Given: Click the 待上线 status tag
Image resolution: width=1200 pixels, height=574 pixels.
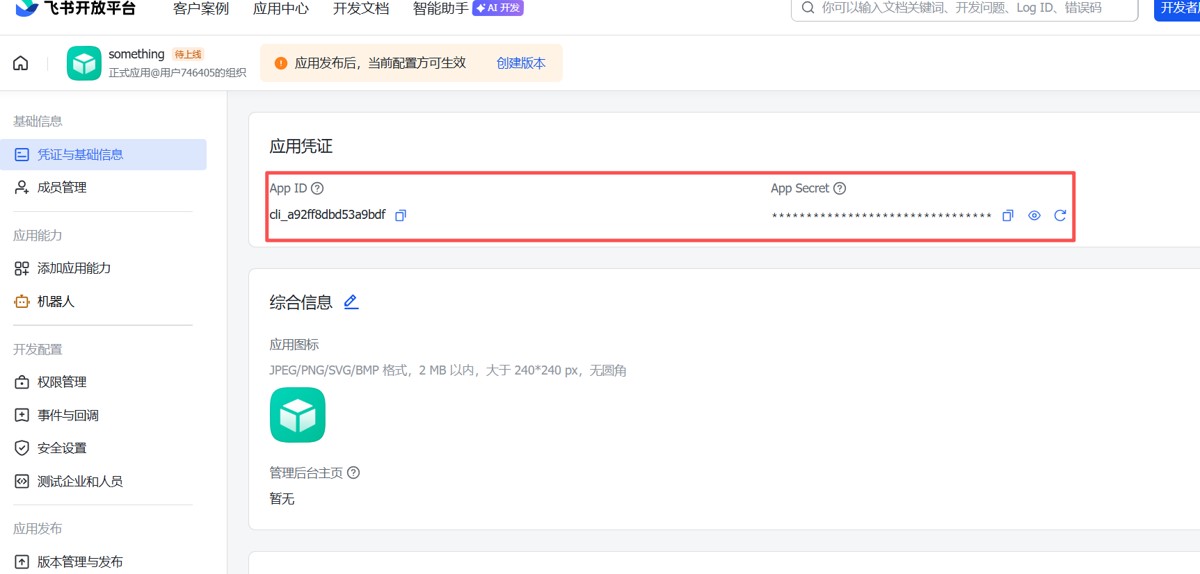Looking at the screenshot, I should [188, 54].
